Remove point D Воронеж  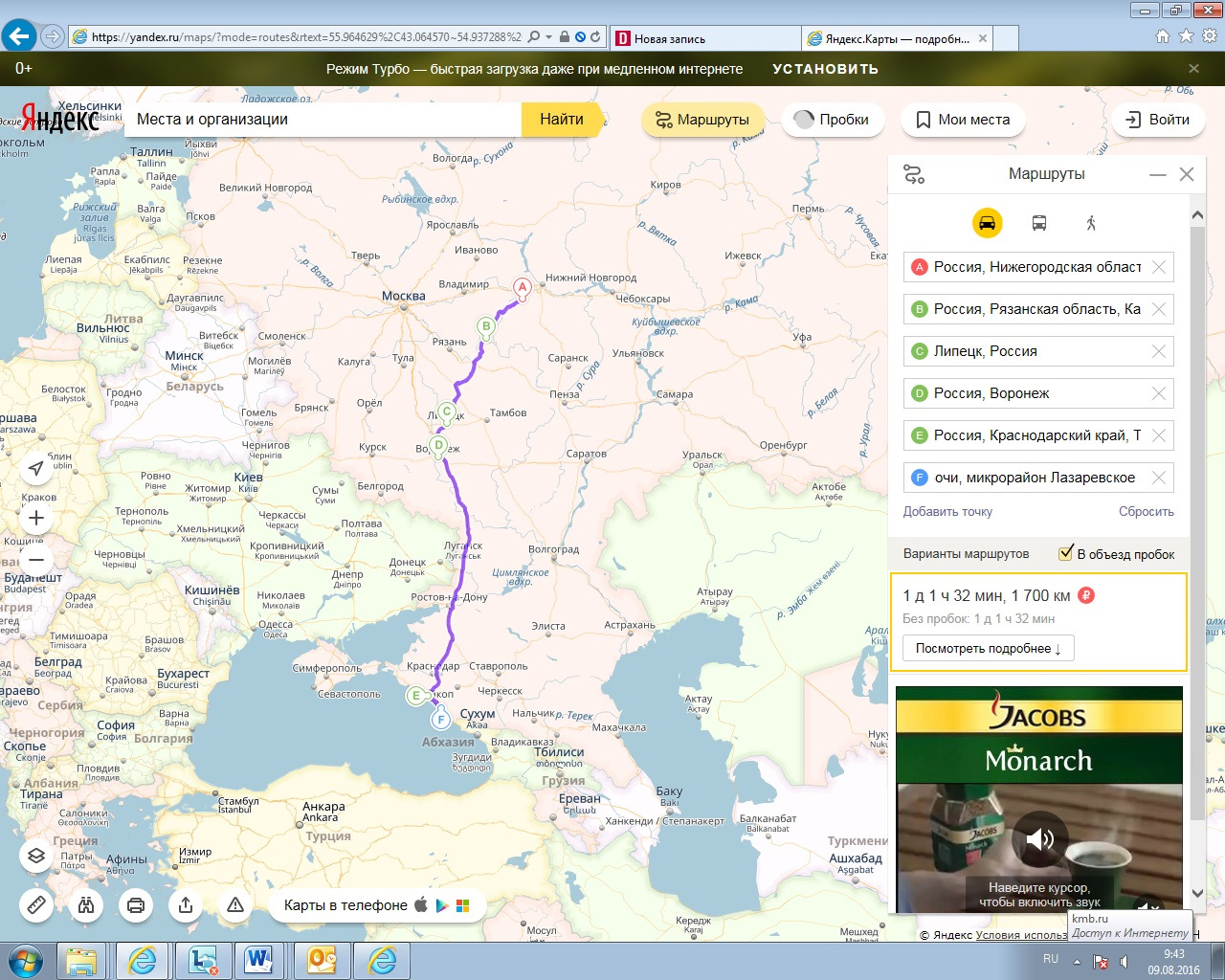tap(1159, 393)
